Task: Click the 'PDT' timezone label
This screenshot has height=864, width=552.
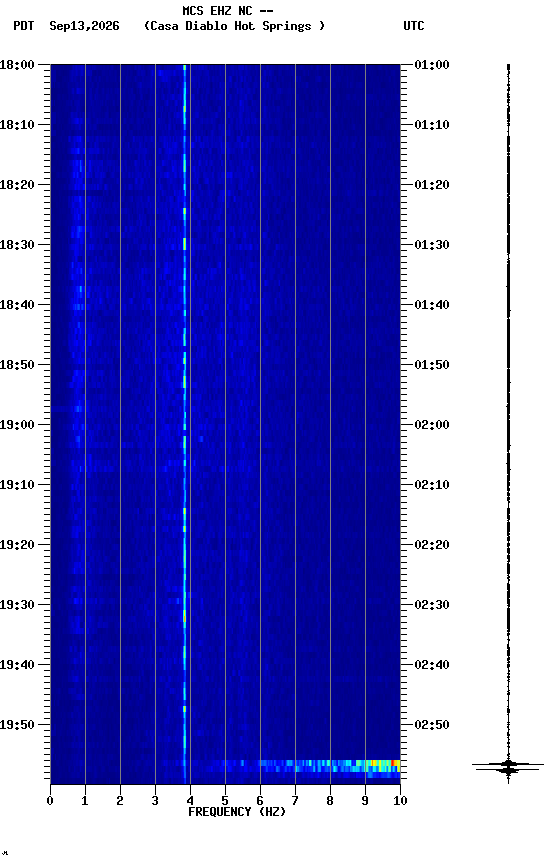Action: click(24, 26)
